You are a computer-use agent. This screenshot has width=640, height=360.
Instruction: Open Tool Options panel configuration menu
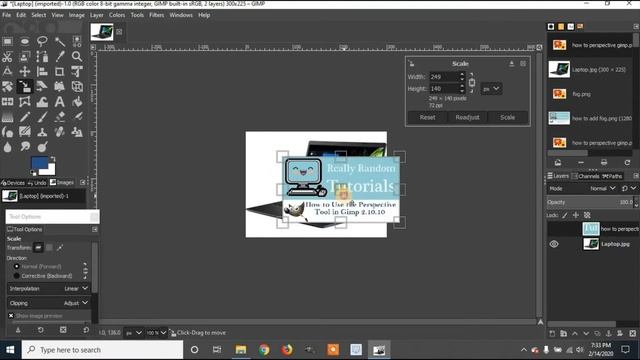click(95, 229)
